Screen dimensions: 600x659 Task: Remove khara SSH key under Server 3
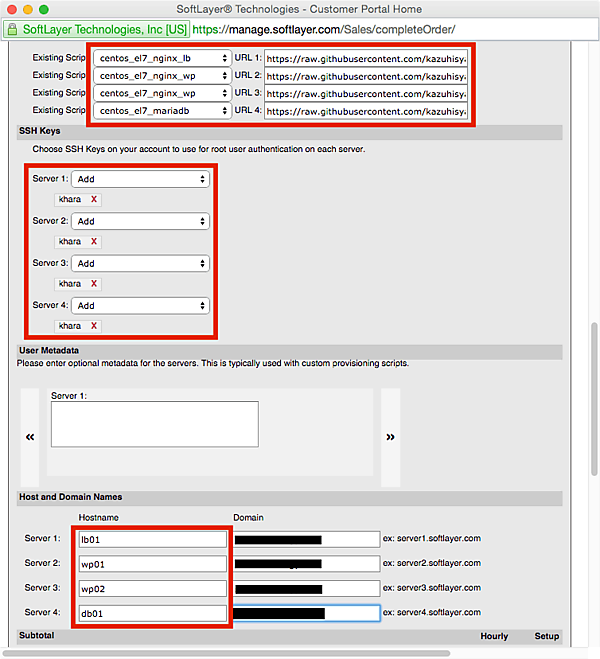(x=94, y=284)
